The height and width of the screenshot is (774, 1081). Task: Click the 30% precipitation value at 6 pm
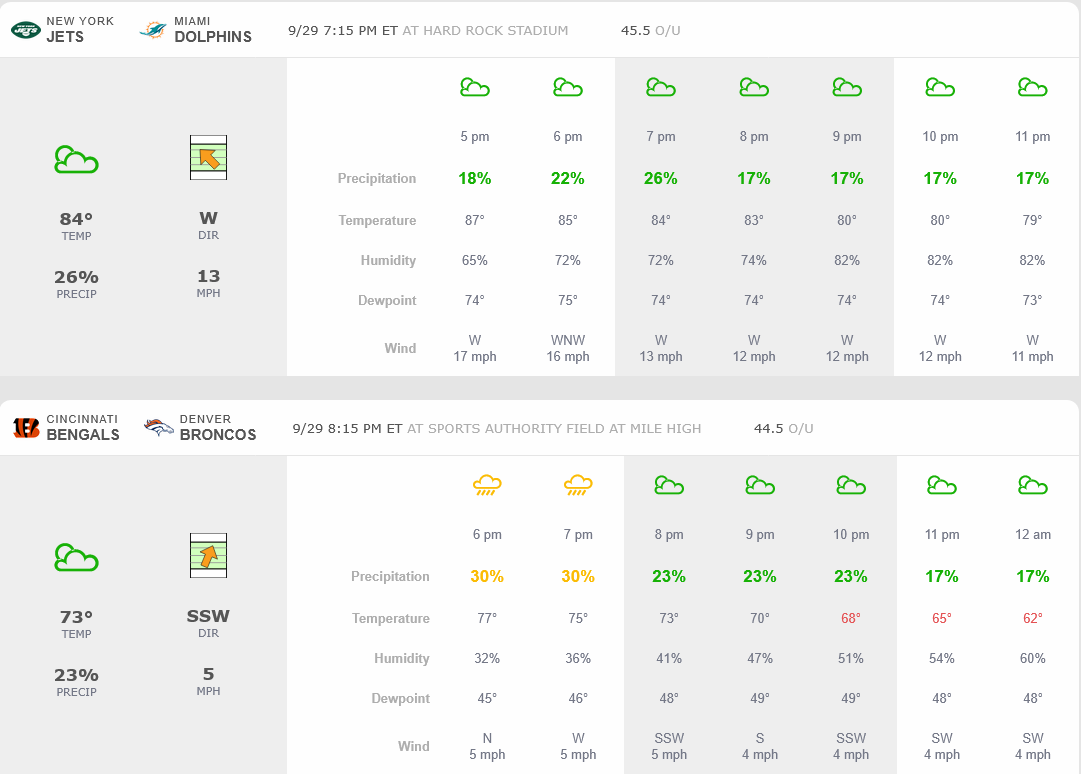[x=487, y=577]
